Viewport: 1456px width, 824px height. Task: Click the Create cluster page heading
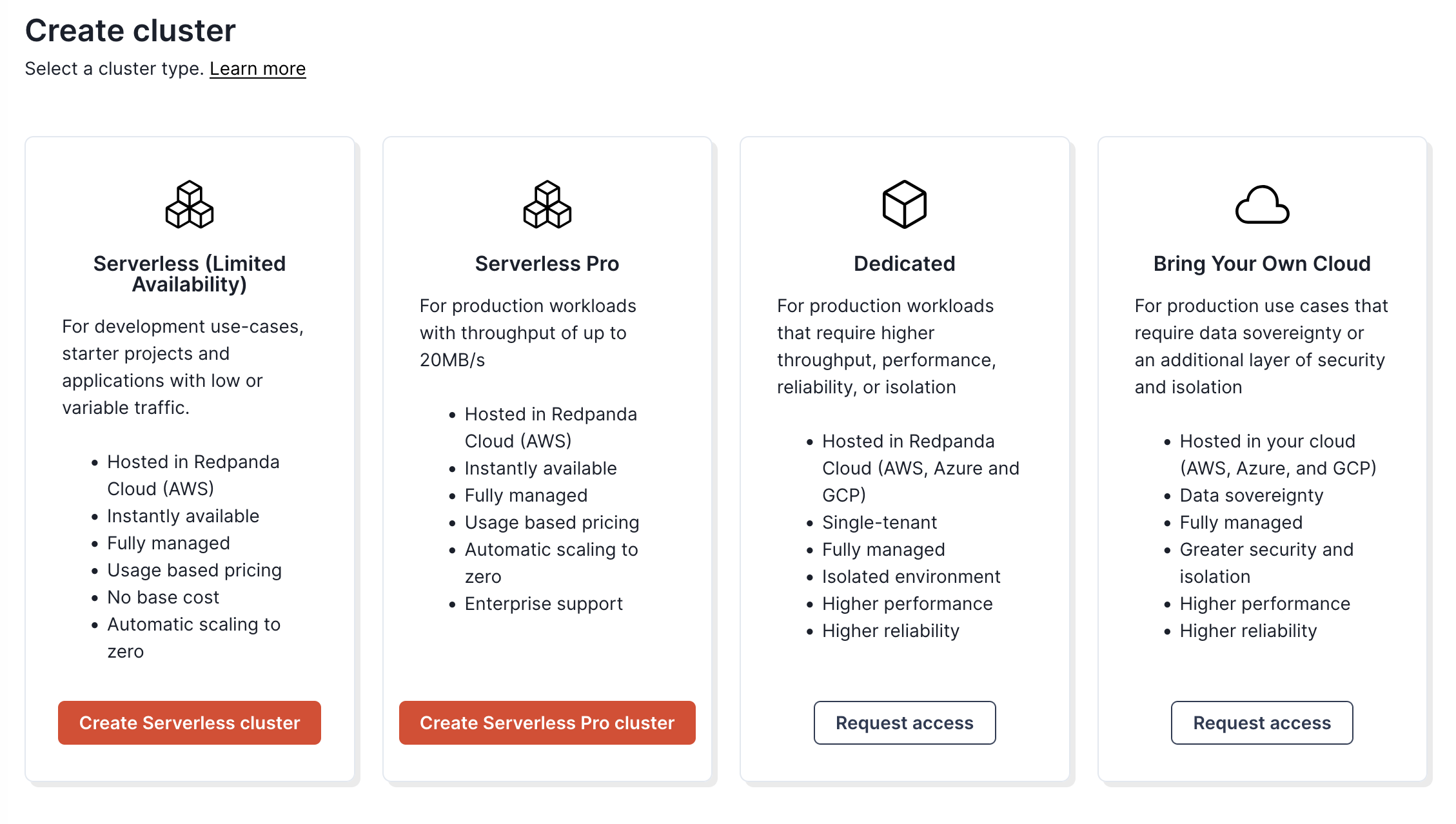tap(130, 30)
